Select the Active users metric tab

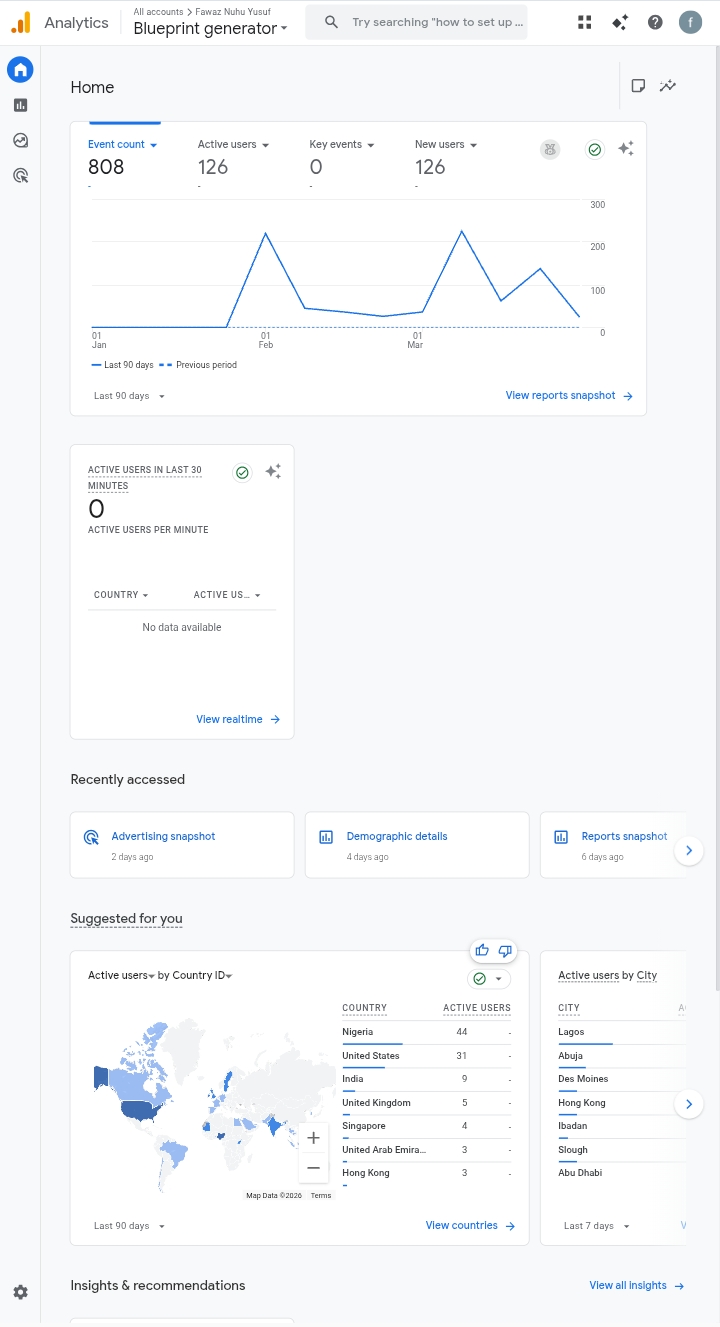[233, 145]
